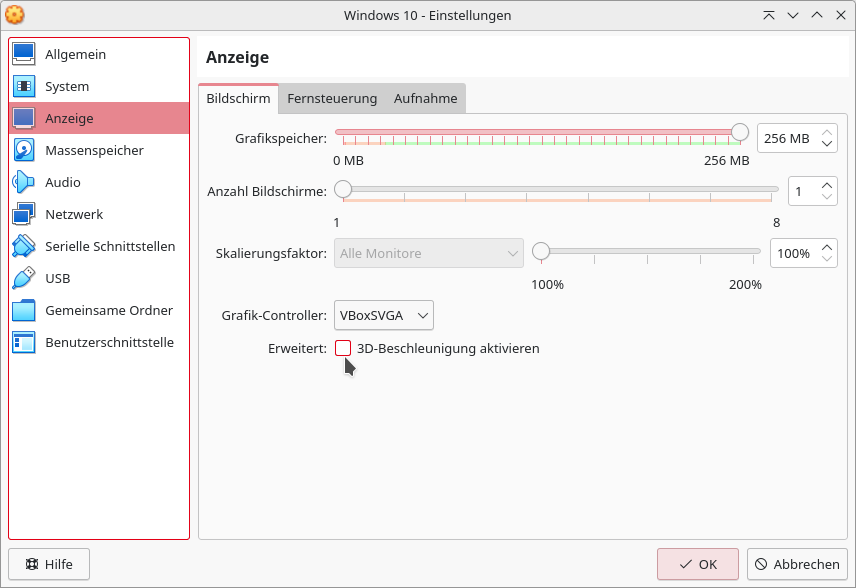
Task: Click the Serielle Schnittstellen plug icon
Action: point(23,246)
